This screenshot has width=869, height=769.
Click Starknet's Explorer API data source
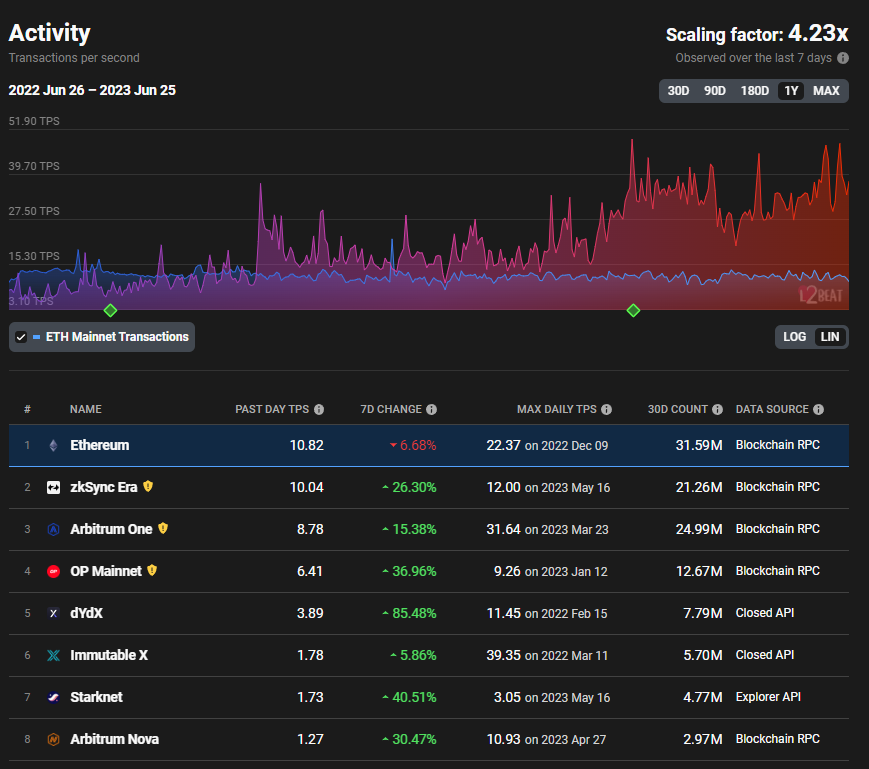pos(768,697)
